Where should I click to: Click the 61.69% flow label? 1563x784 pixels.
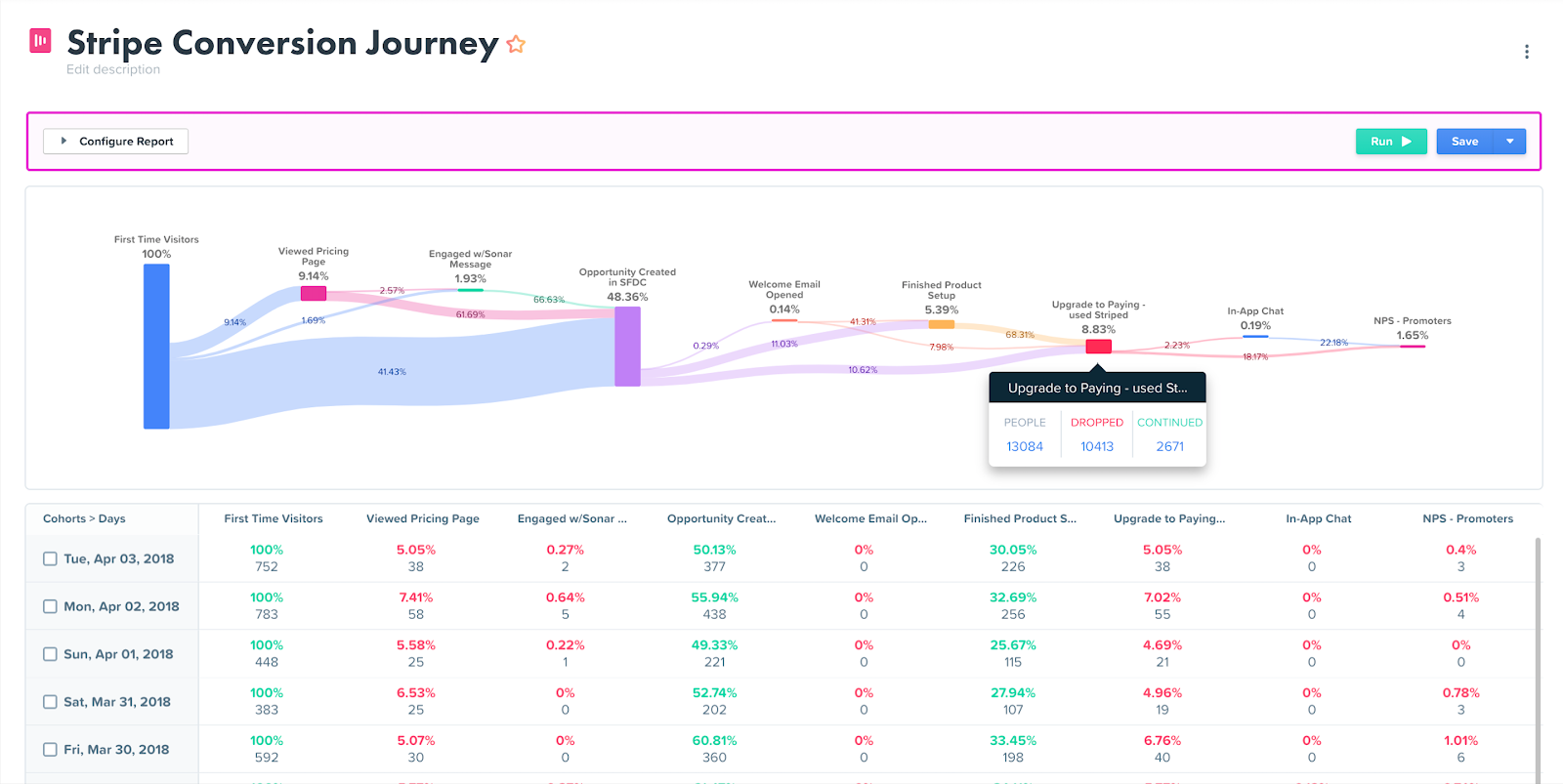click(470, 314)
